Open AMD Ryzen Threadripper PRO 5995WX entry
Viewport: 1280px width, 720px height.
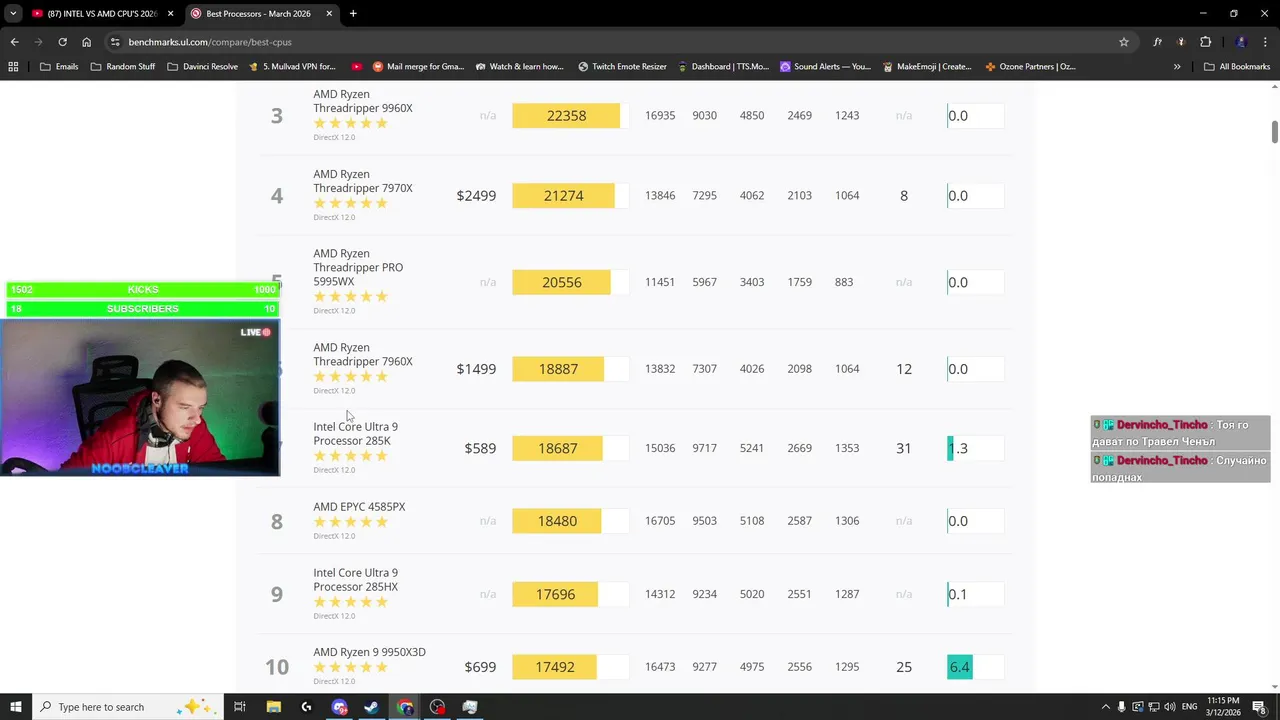[x=358, y=268]
